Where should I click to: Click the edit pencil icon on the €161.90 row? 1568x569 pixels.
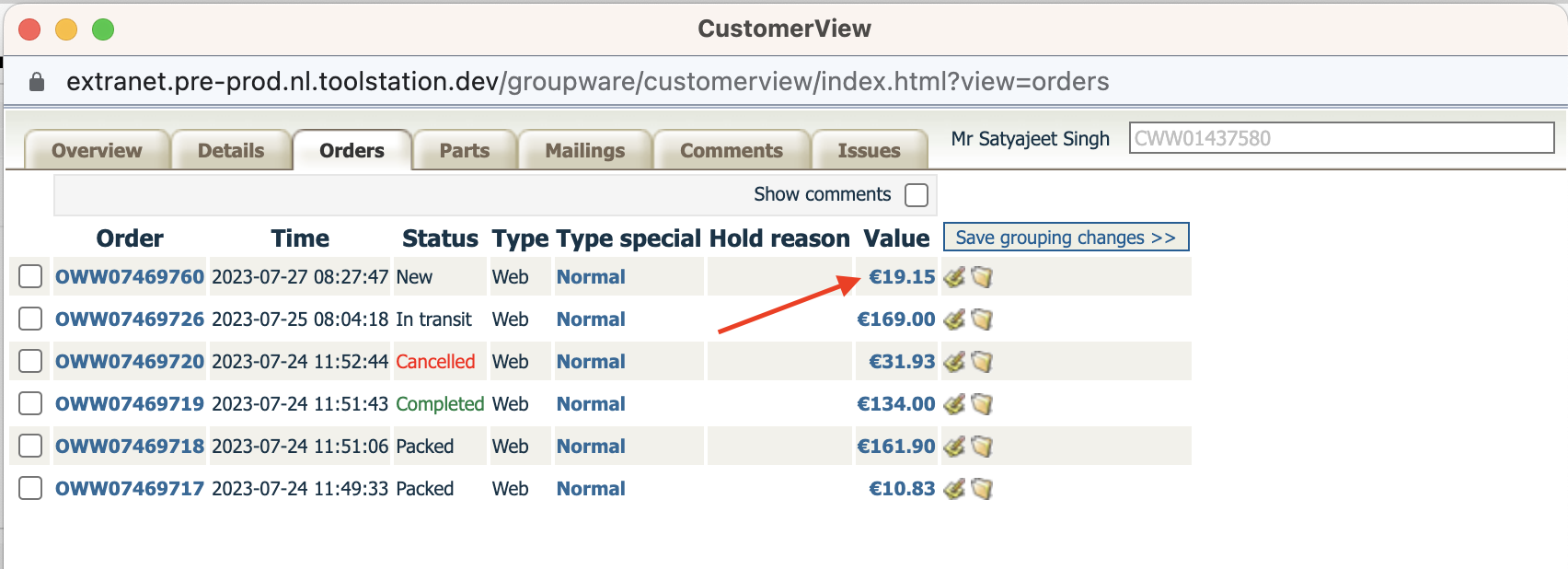(954, 447)
